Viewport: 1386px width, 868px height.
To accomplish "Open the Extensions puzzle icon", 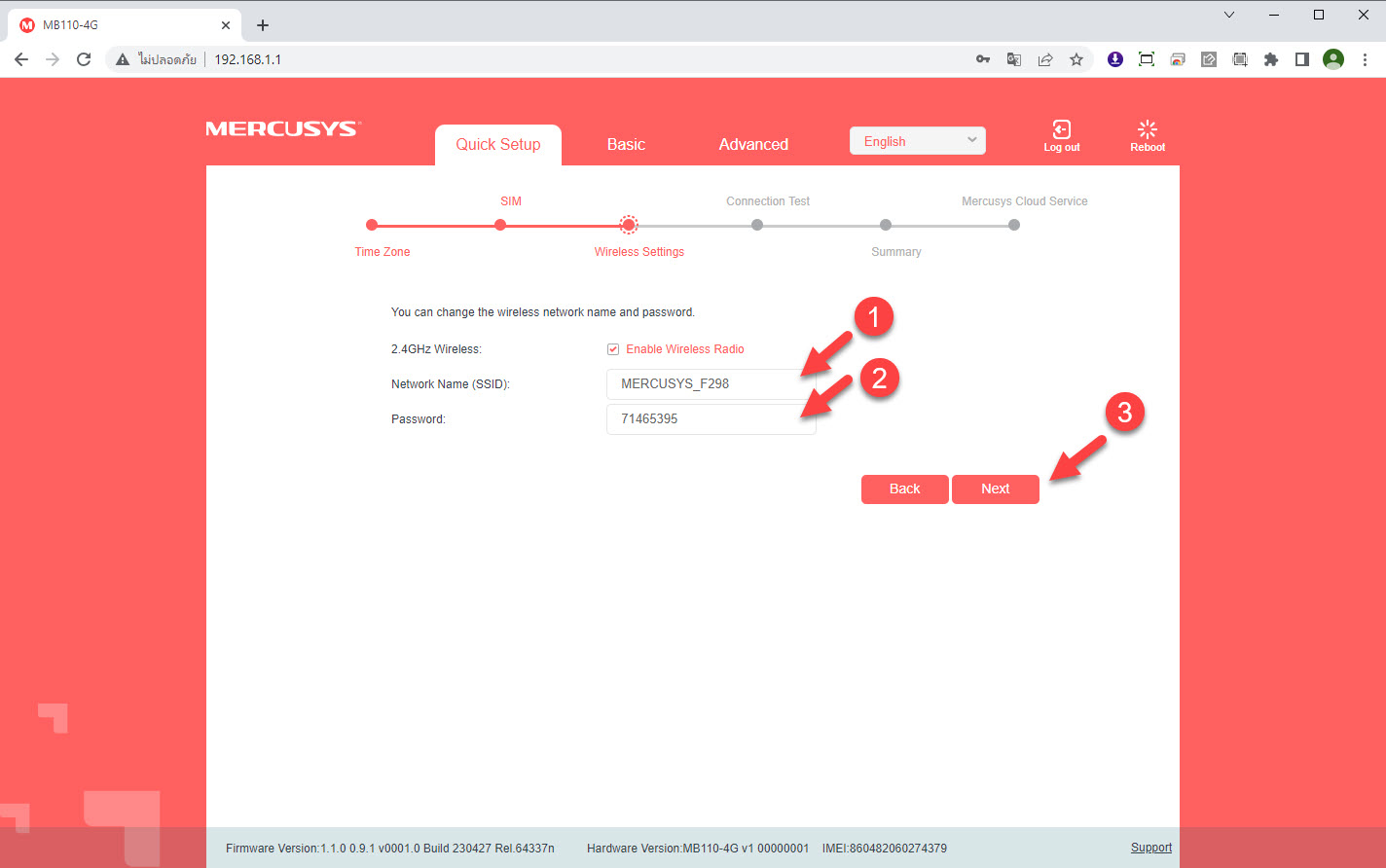I will pos(1271,59).
